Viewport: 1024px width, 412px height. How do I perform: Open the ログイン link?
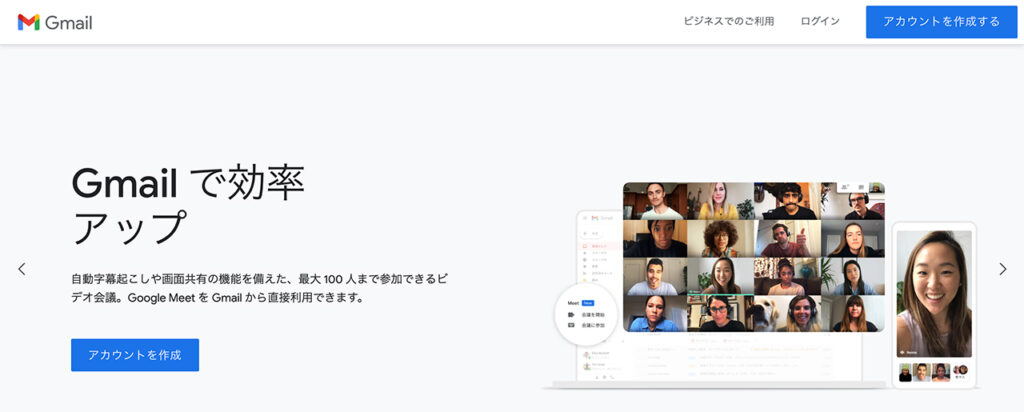point(820,22)
